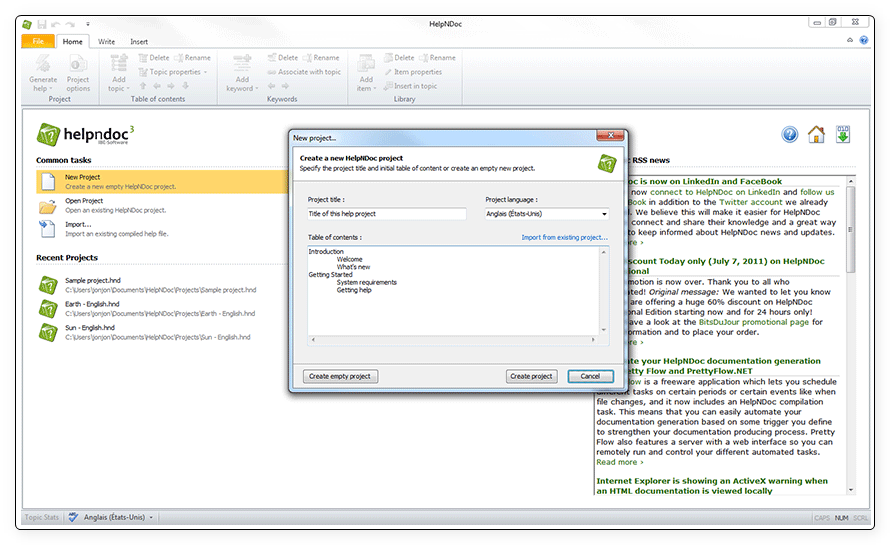Open the quick access toolbar customize arrow
Image resolution: width=890 pixels, height=545 pixels.
[x=87, y=24]
